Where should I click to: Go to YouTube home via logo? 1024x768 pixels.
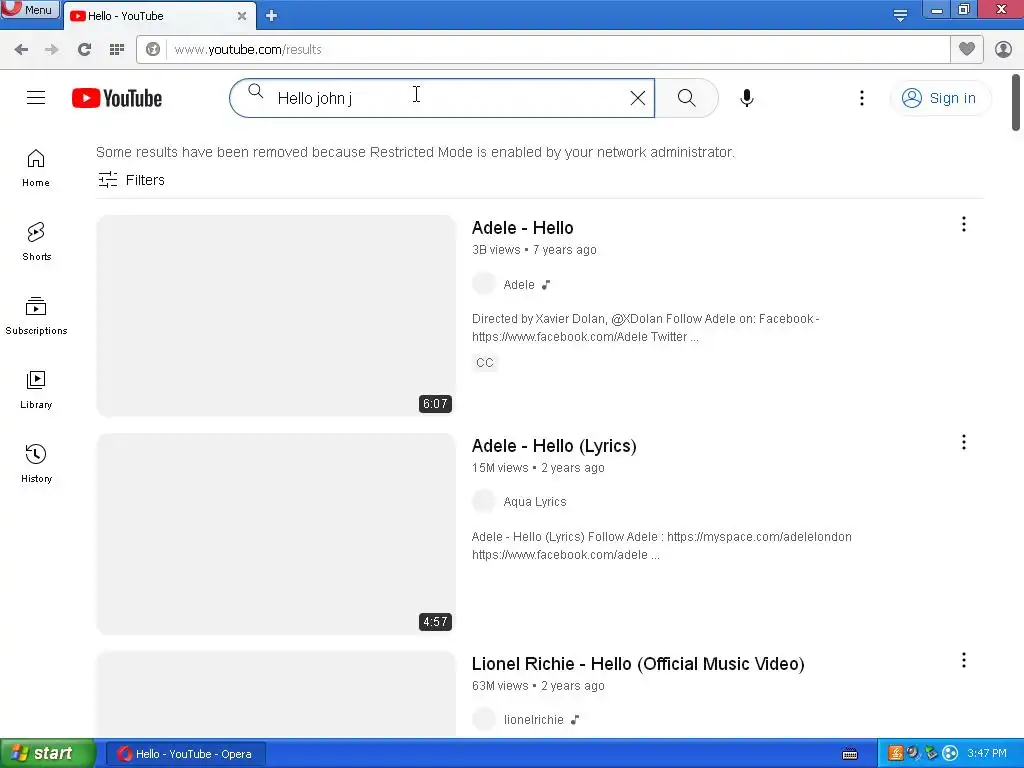[x=117, y=98]
